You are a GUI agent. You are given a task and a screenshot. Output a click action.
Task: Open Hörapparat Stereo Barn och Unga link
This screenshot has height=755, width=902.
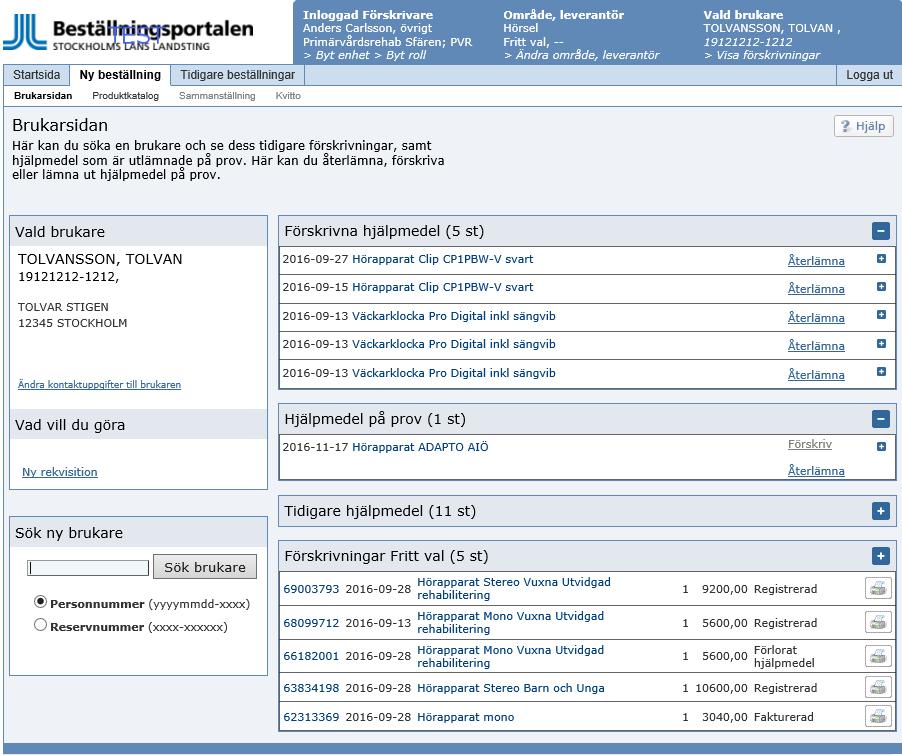511,688
